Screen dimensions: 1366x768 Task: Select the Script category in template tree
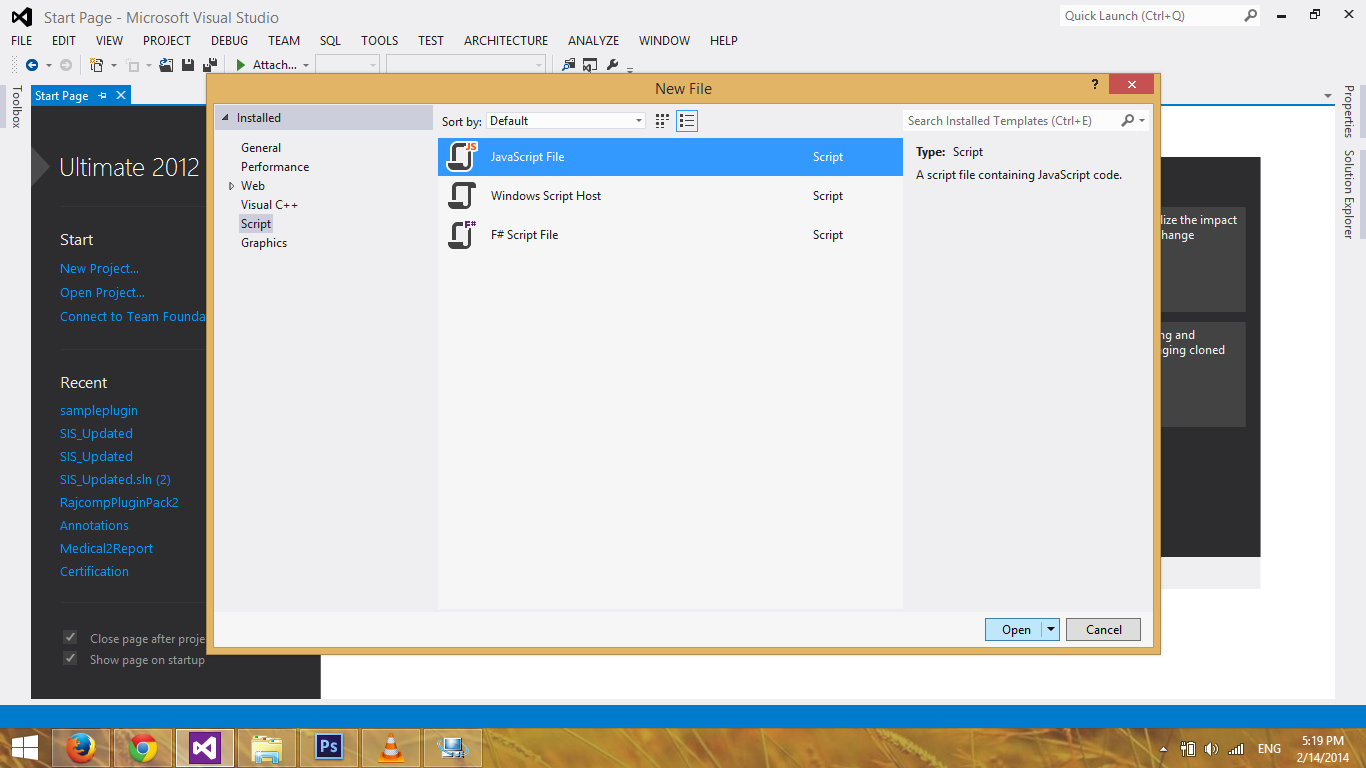pyautogui.click(x=256, y=224)
